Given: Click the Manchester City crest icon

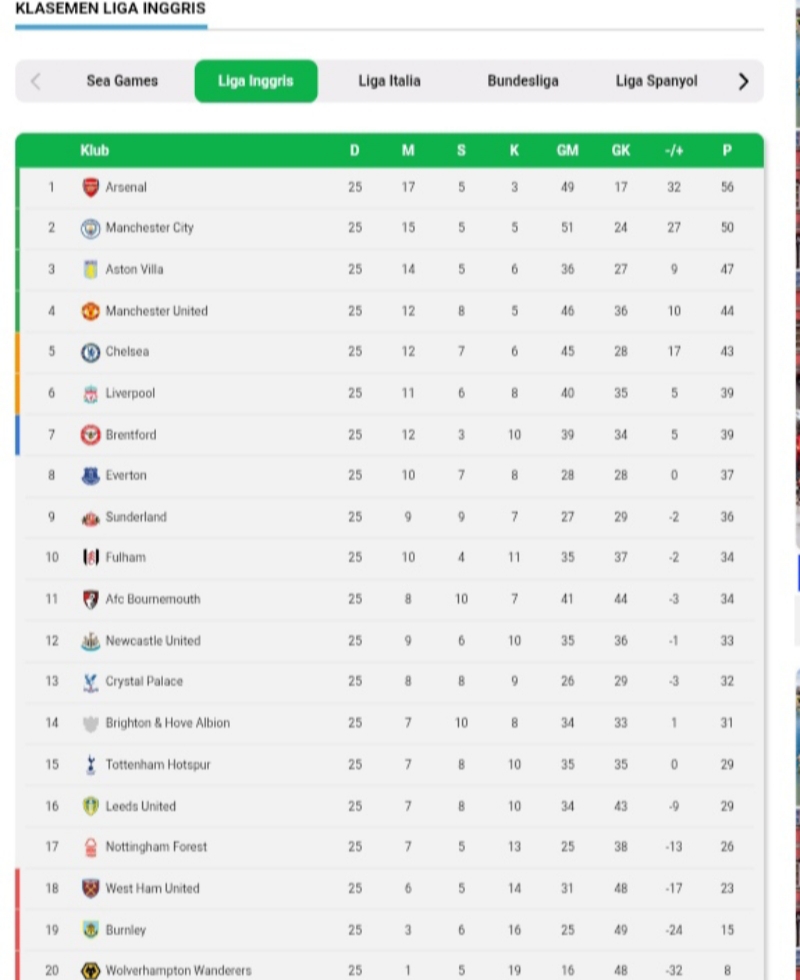Looking at the screenshot, I should click(91, 228).
